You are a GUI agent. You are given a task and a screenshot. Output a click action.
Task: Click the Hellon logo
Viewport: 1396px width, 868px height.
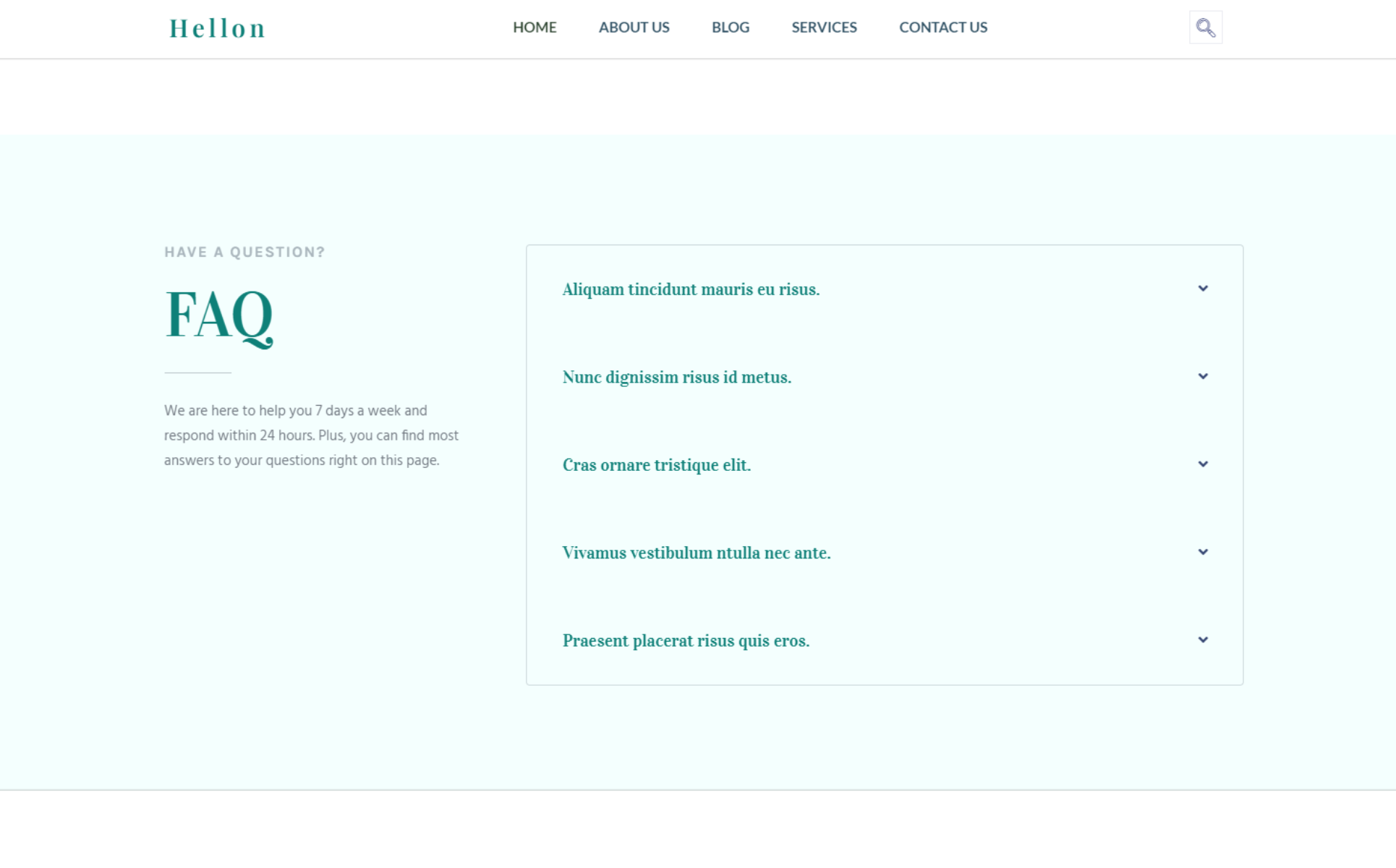point(217,29)
